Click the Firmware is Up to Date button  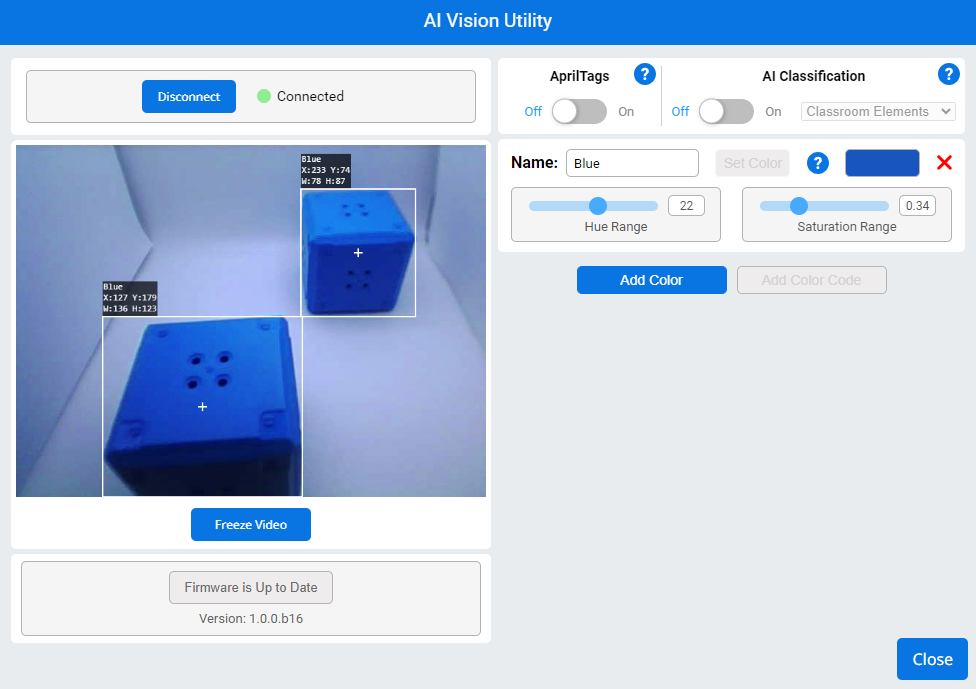pyautogui.click(x=251, y=587)
